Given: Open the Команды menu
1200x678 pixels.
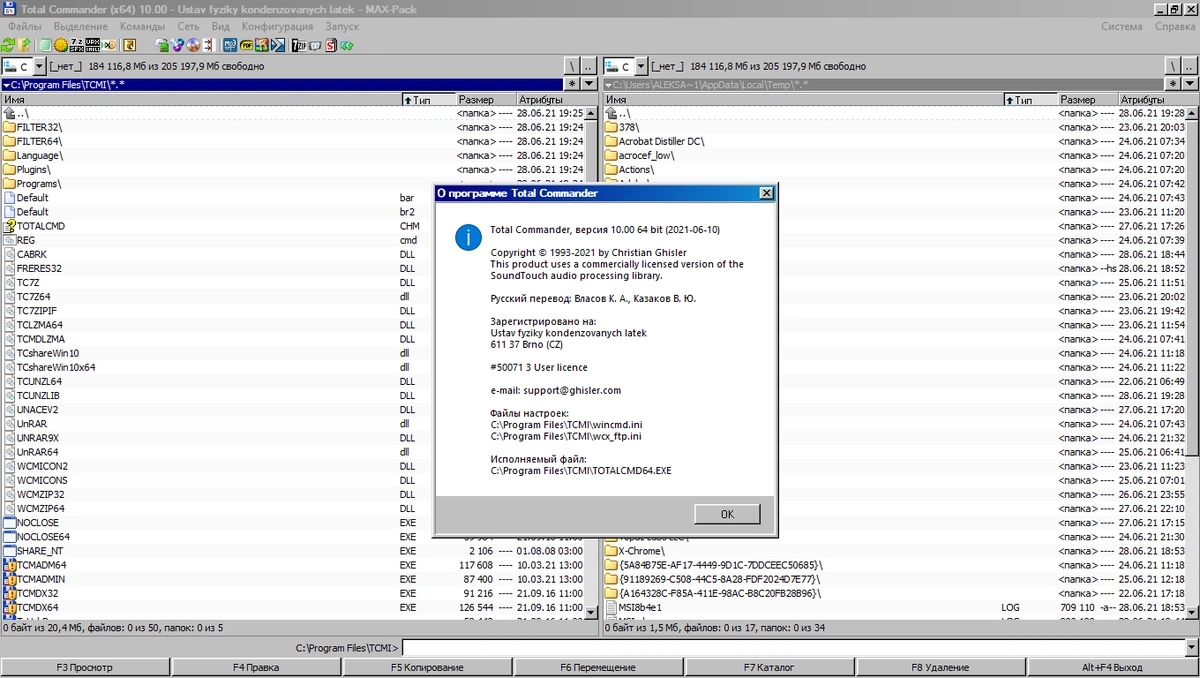Looking at the screenshot, I should pyautogui.click(x=143, y=27).
